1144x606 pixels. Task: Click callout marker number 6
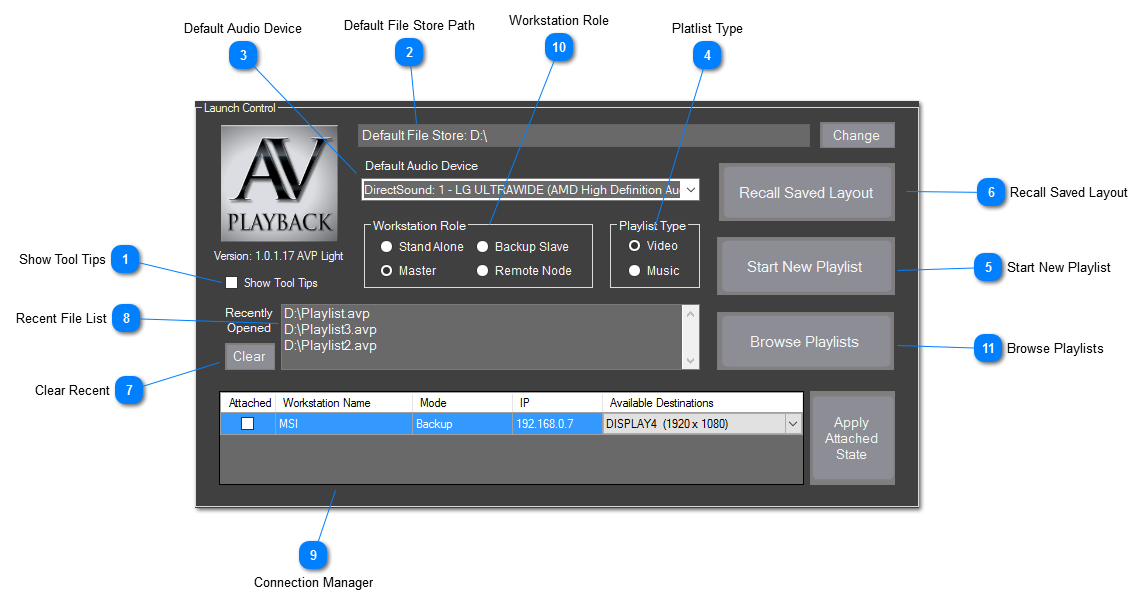pos(990,192)
